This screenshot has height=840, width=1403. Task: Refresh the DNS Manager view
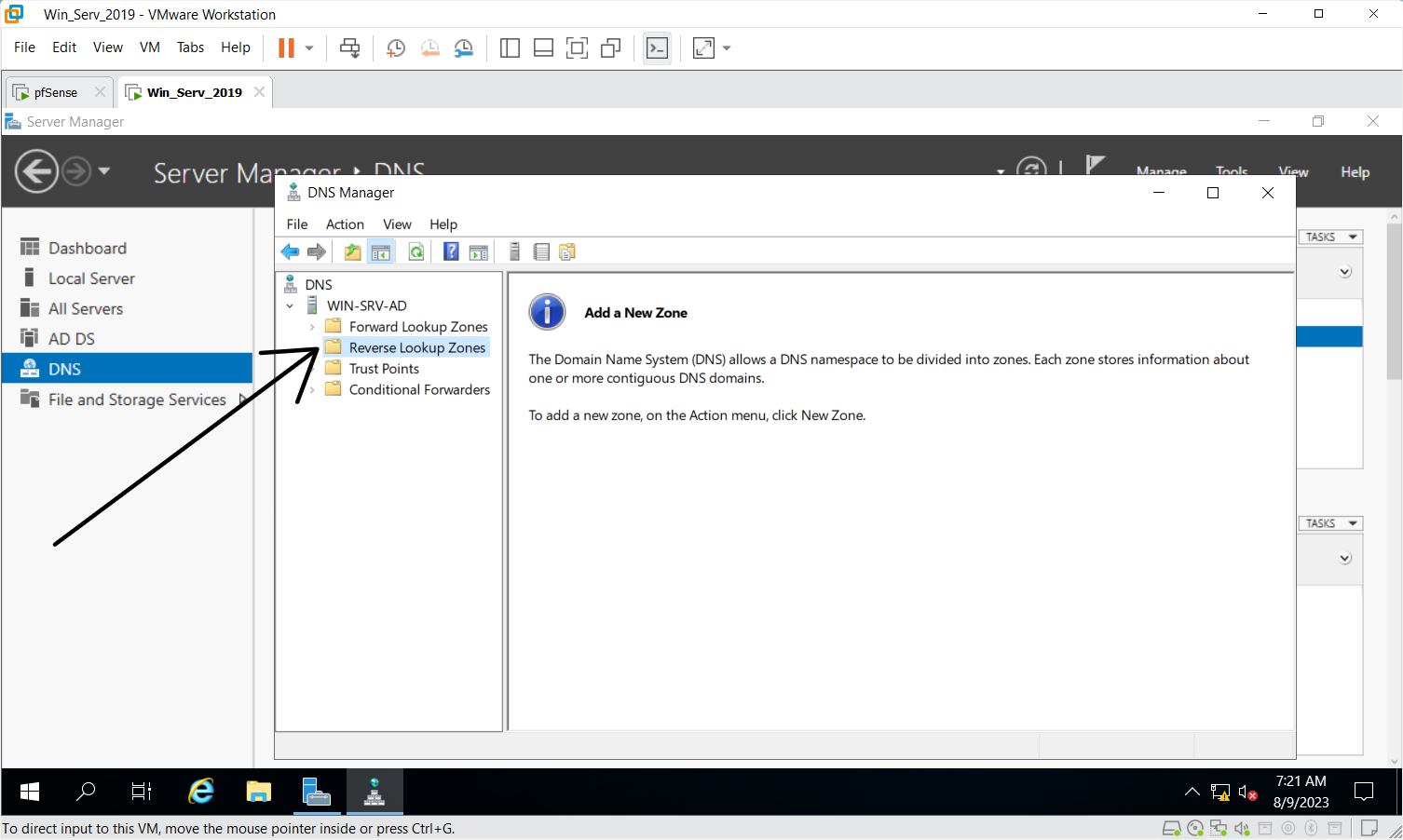tap(415, 251)
